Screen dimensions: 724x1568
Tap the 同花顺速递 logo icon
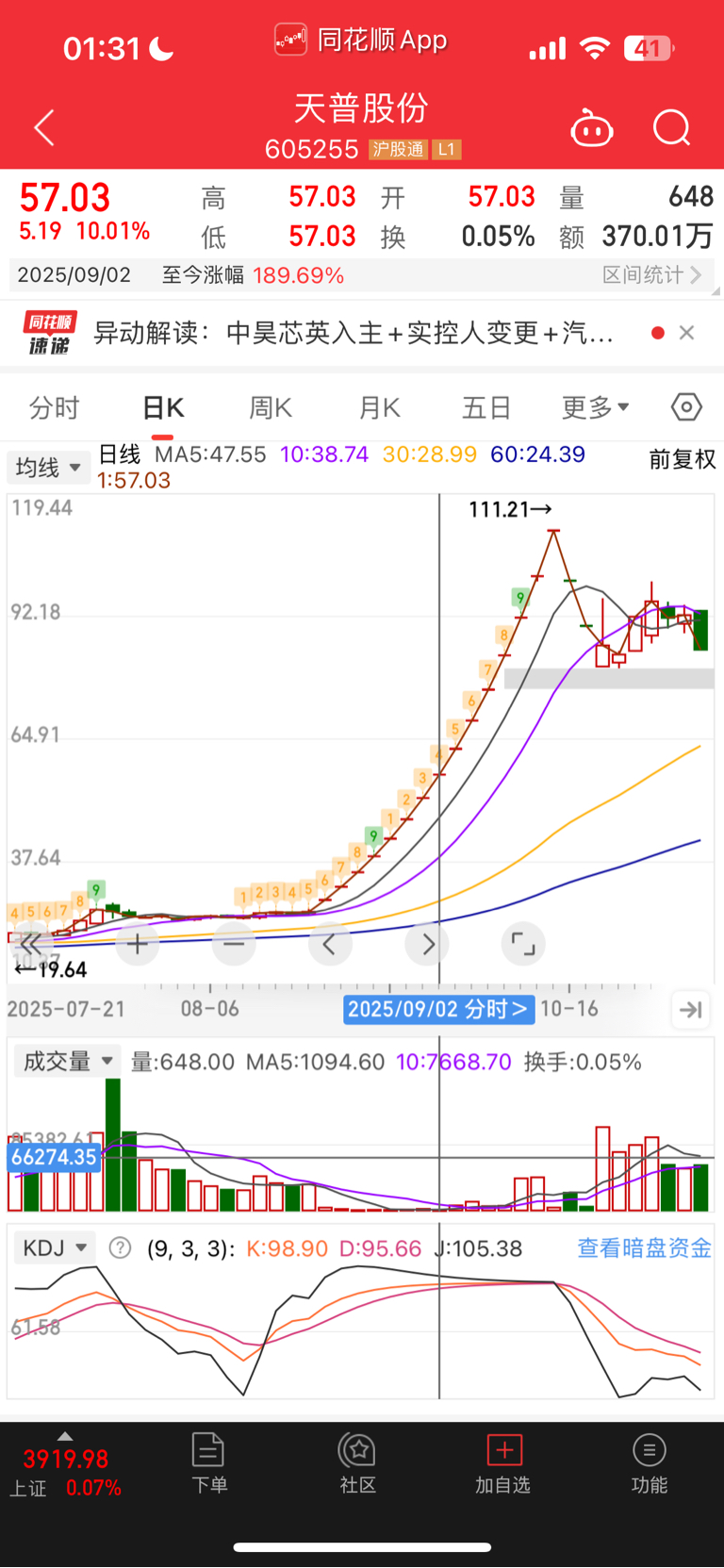tap(49, 333)
